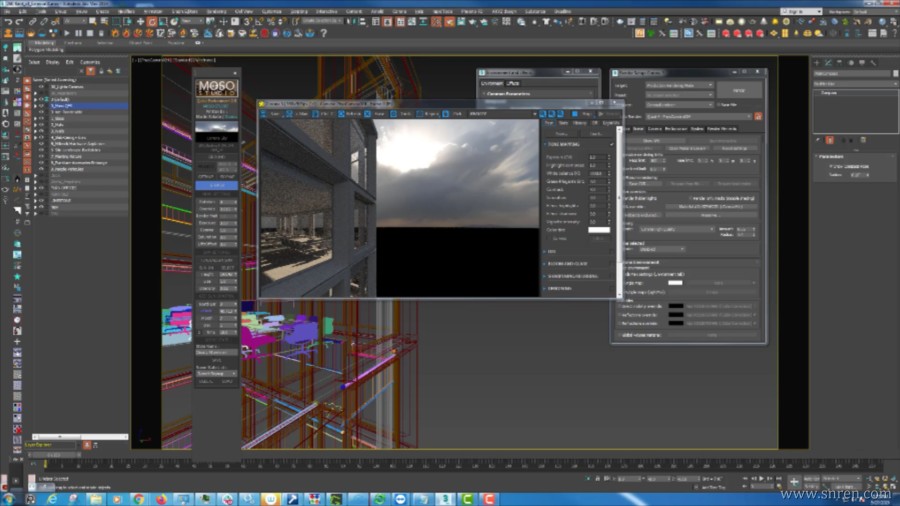The width and height of the screenshot is (900, 506).
Task: Open the Customize menu in menu bar
Action: tap(272, 11)
